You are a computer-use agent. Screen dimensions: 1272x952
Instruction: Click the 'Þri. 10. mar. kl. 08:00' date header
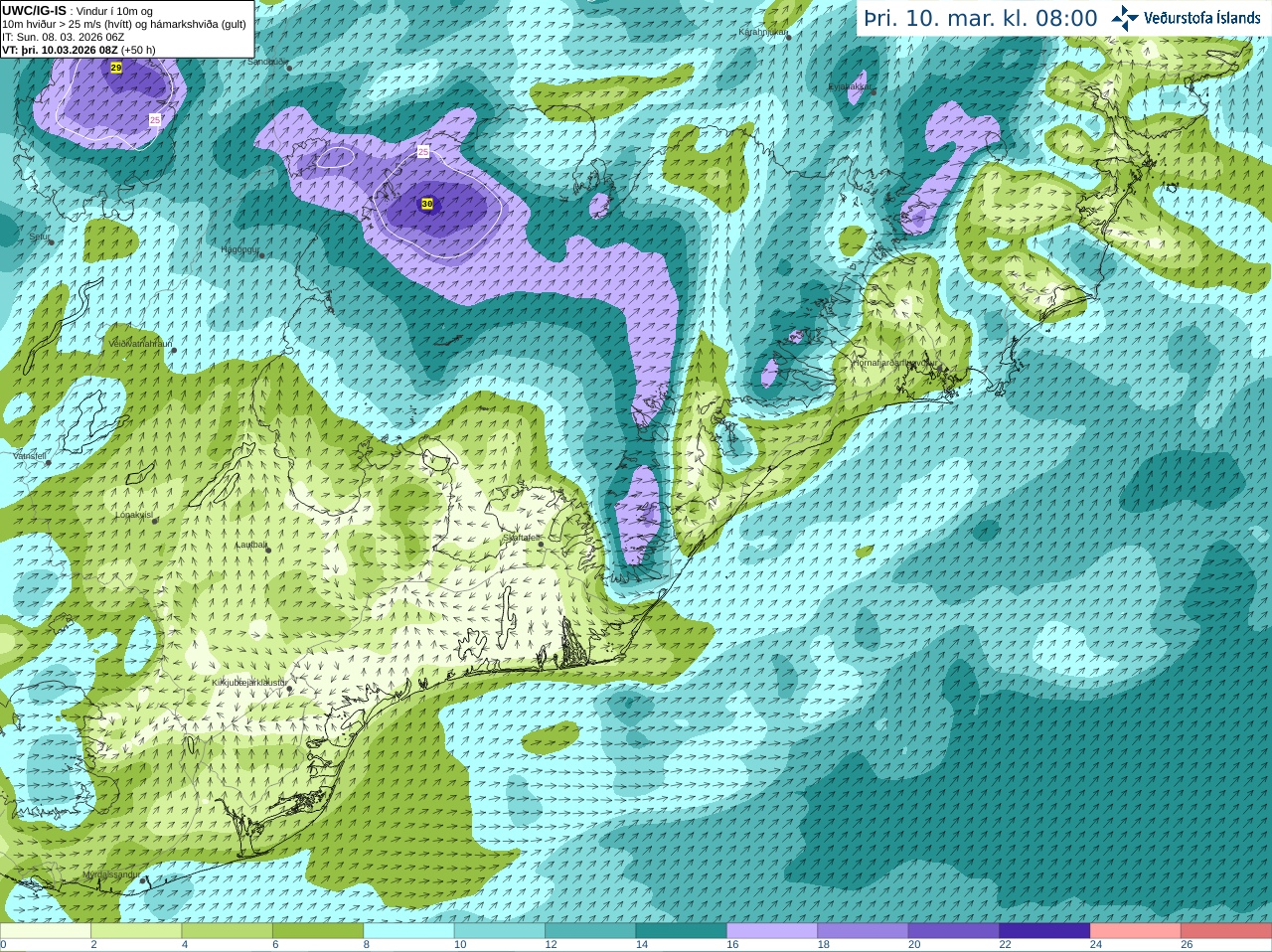[x=981, y=18]
